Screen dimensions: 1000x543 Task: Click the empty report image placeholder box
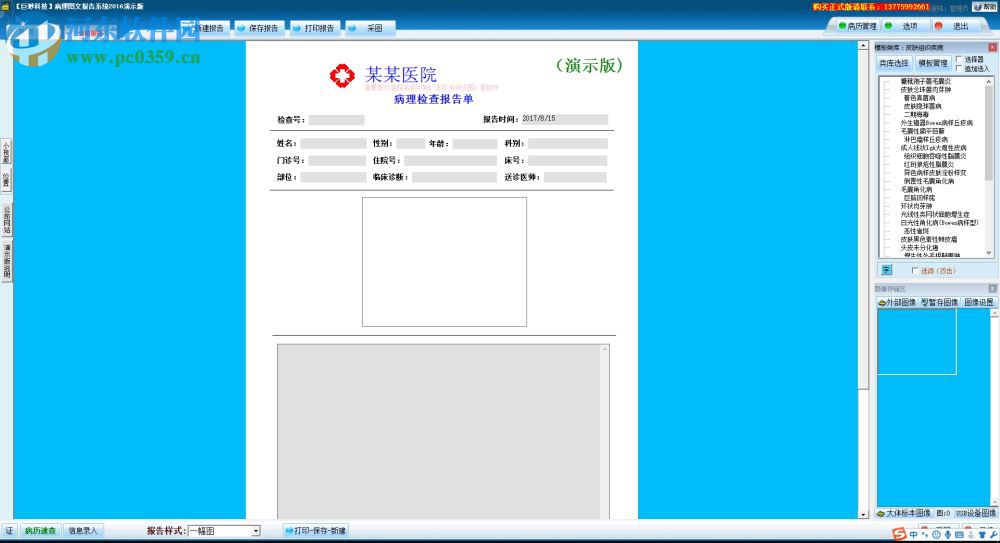(x=445, y=262)
